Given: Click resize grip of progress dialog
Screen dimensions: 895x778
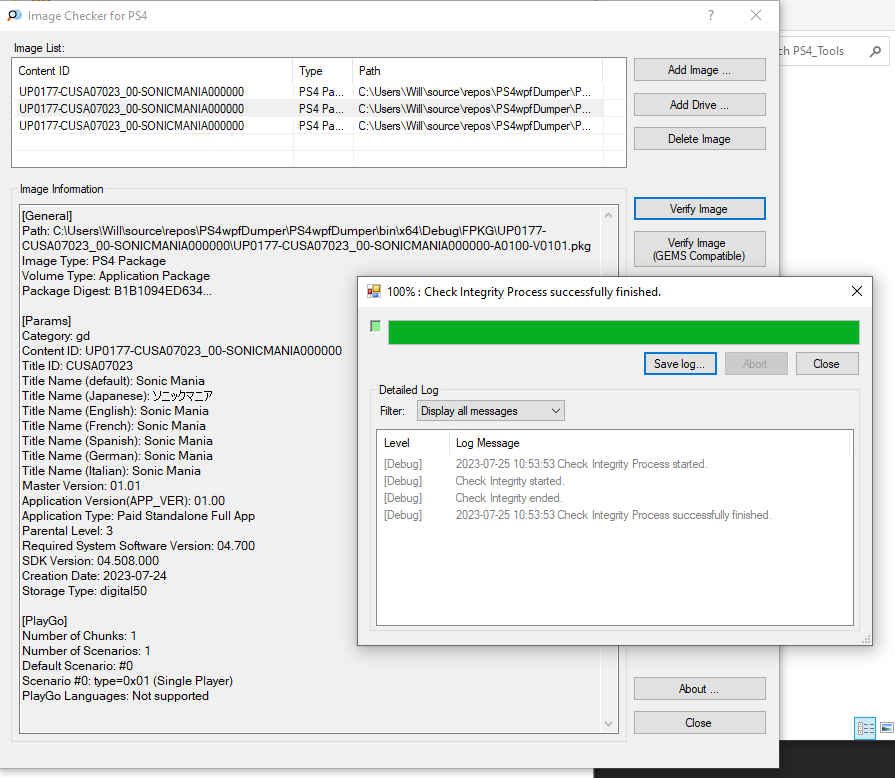Looking at the screenshot, I should 866,639.
